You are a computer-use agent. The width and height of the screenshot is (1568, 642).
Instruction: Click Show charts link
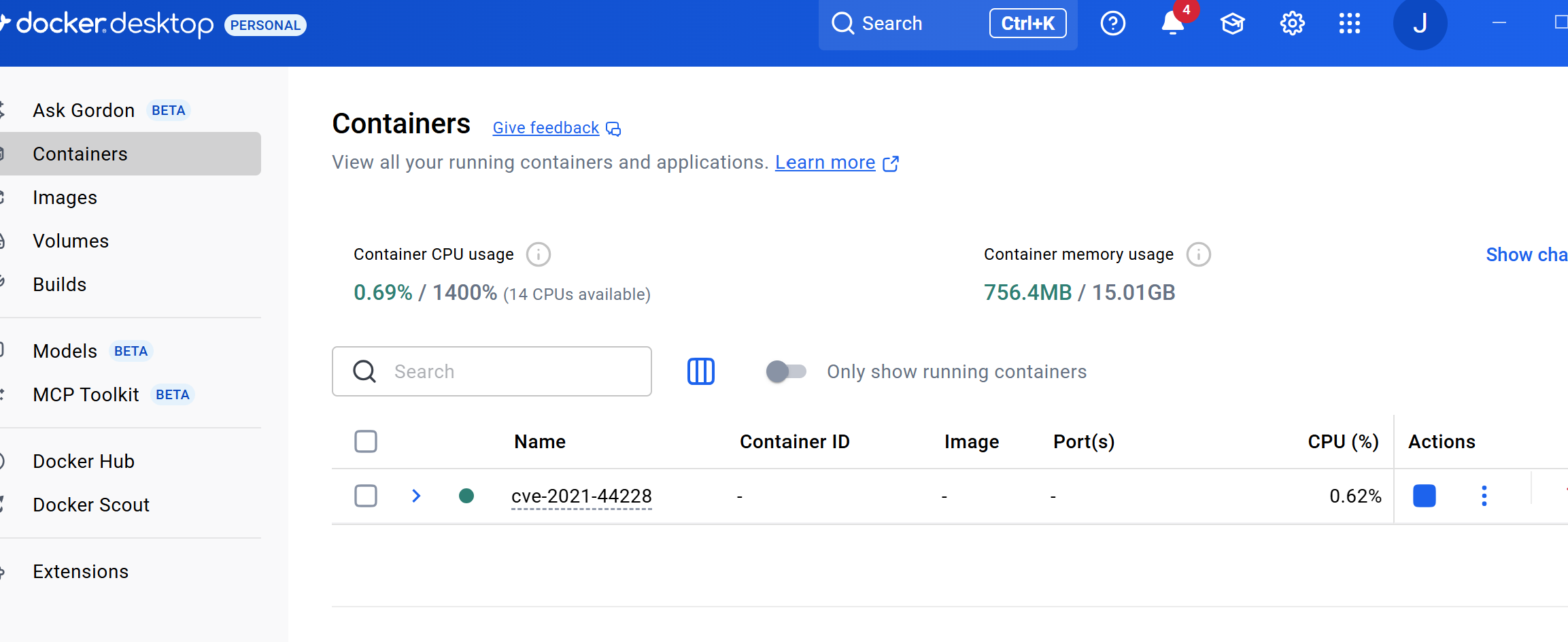click(1527, 254)
